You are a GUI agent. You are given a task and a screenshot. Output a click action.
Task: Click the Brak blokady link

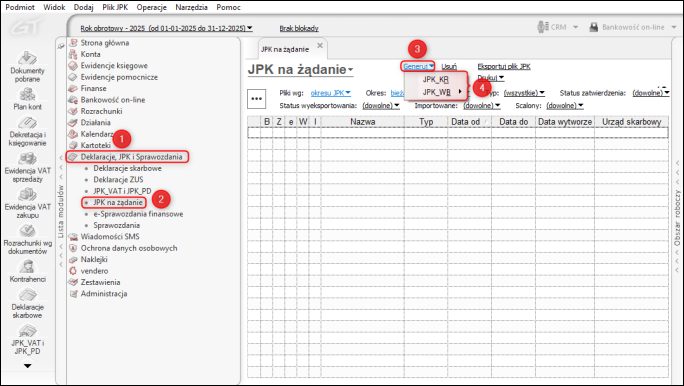(x=299, y=28)
